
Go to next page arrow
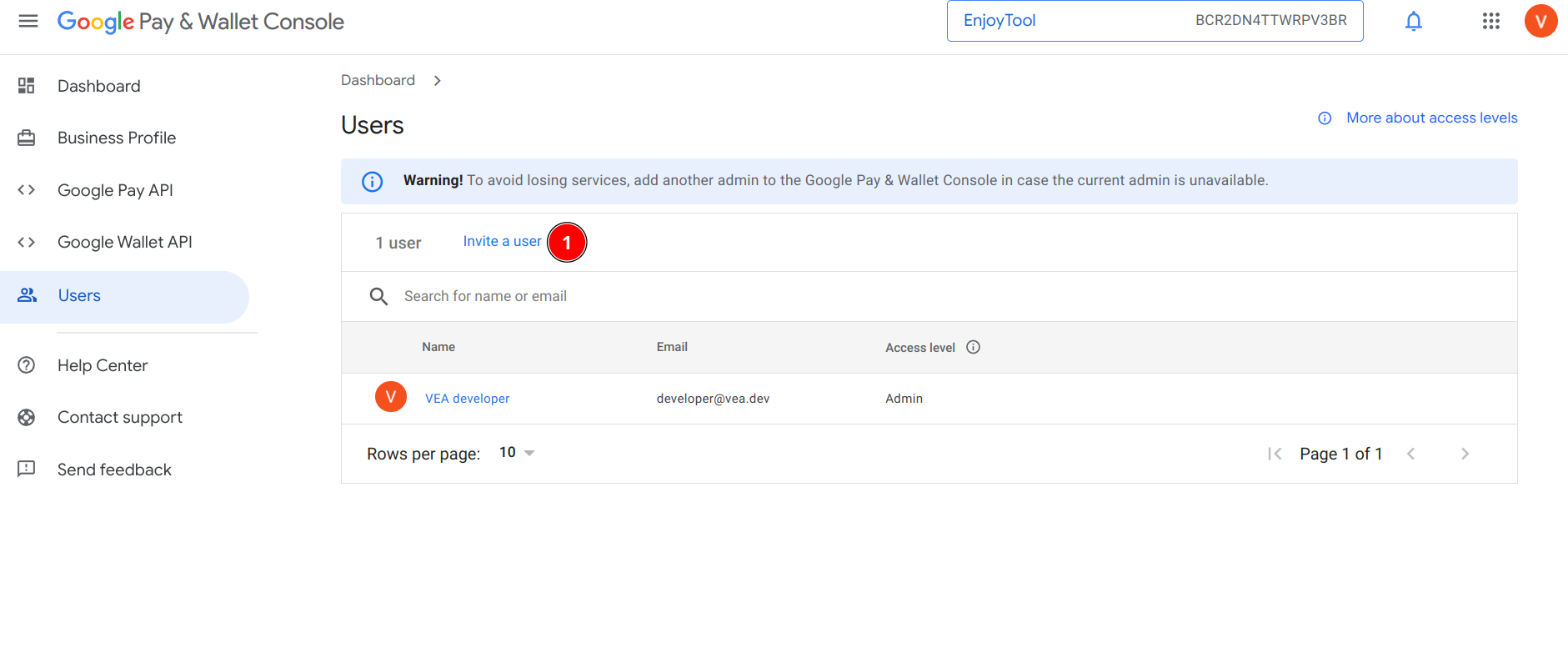click(x=1465, y=454)
